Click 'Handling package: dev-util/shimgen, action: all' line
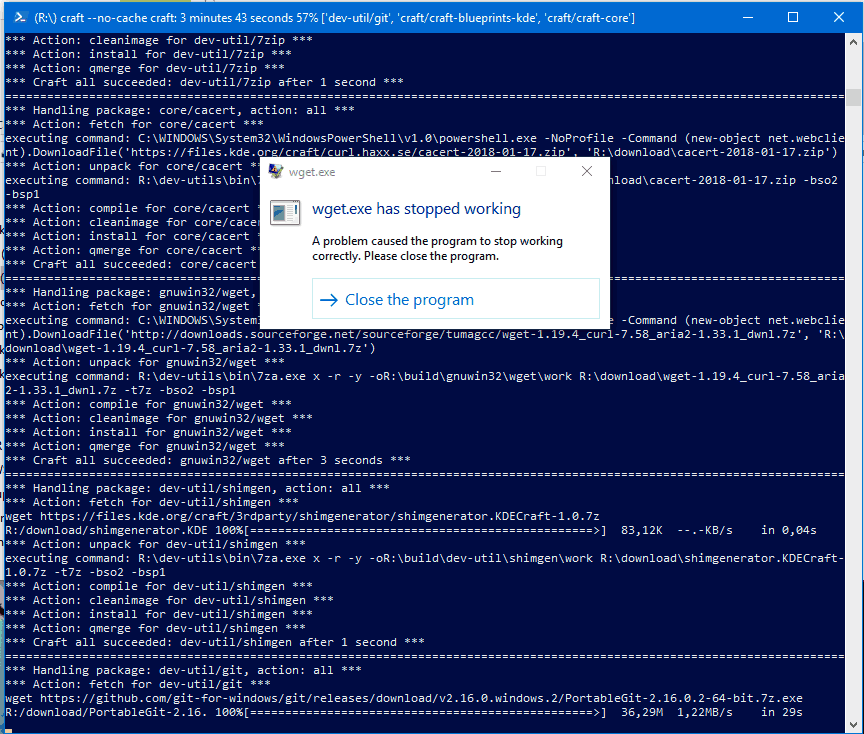 coord(197,488)
